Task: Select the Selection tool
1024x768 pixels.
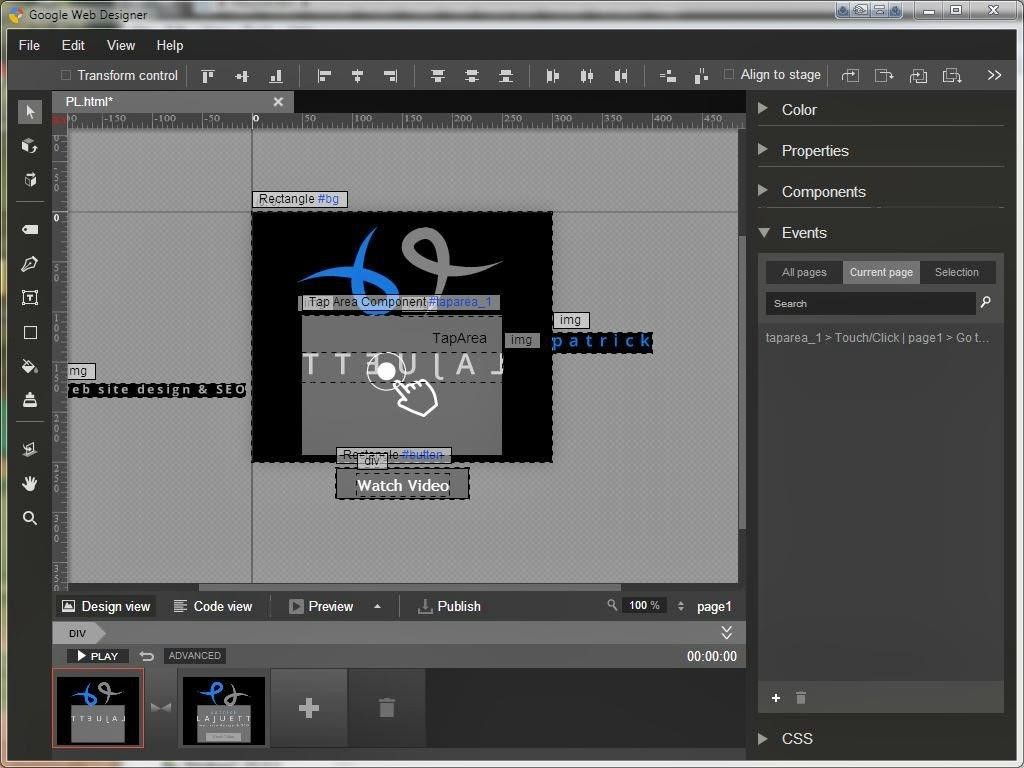Action: (x=29, y=111)
